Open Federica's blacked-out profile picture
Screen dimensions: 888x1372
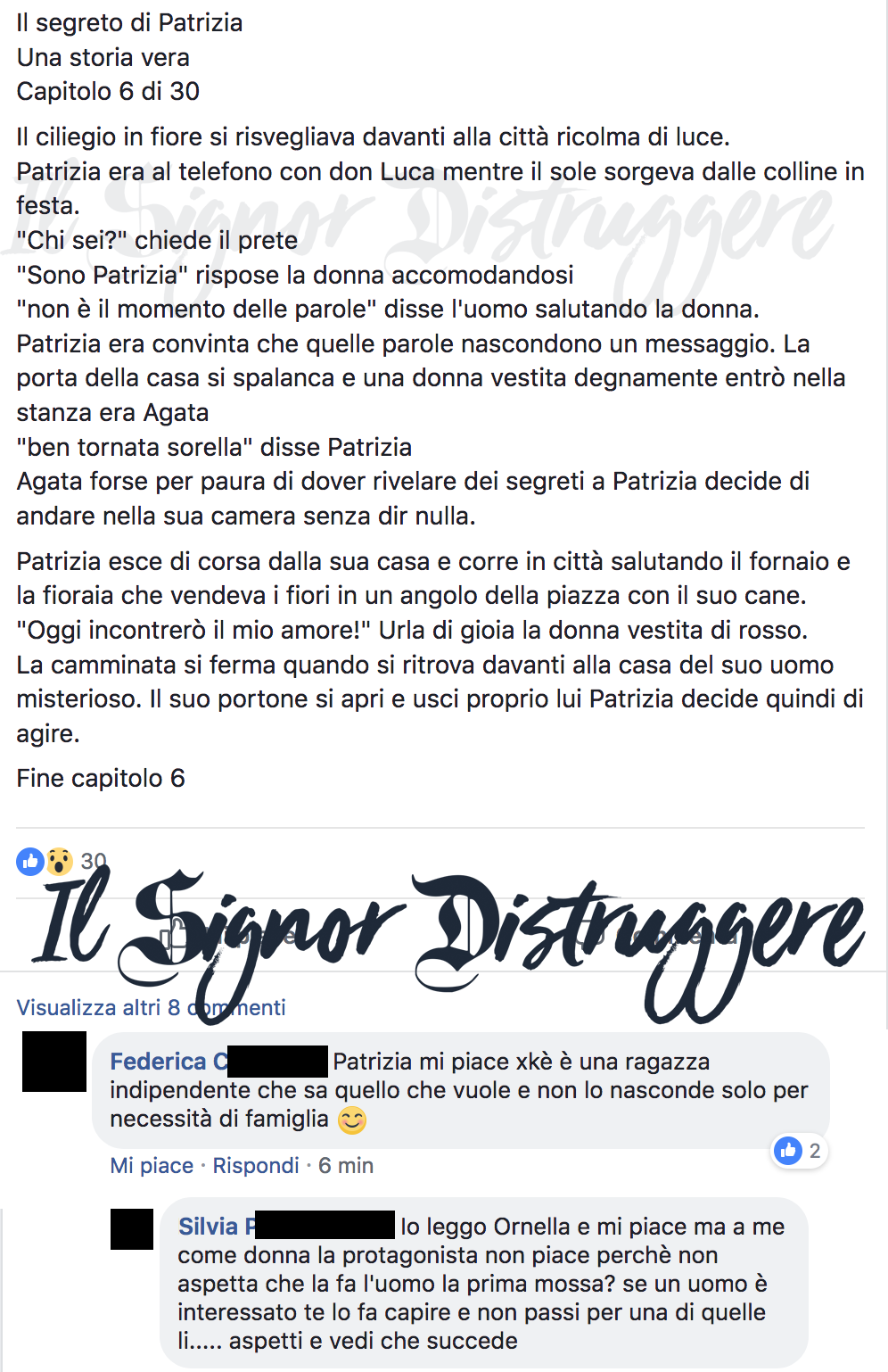(54, 1062)
